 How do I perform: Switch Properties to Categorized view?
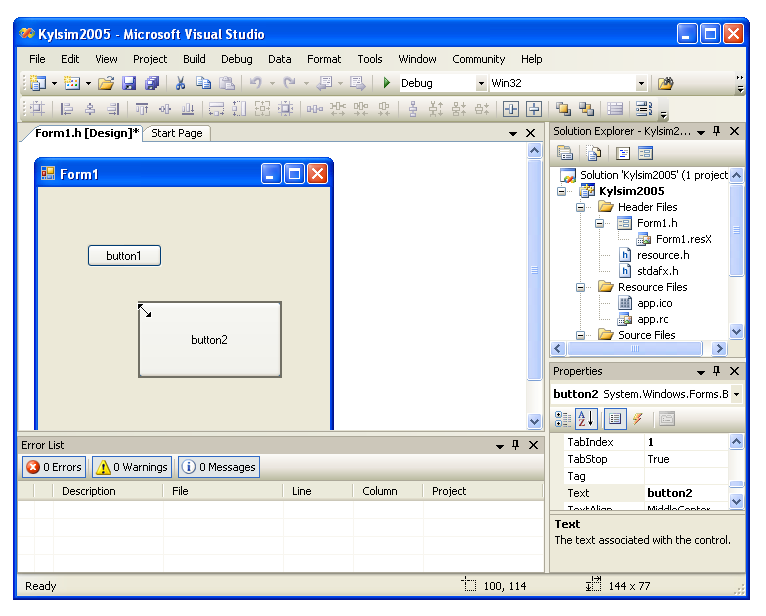pyautogui.click(x=563, y=419)
